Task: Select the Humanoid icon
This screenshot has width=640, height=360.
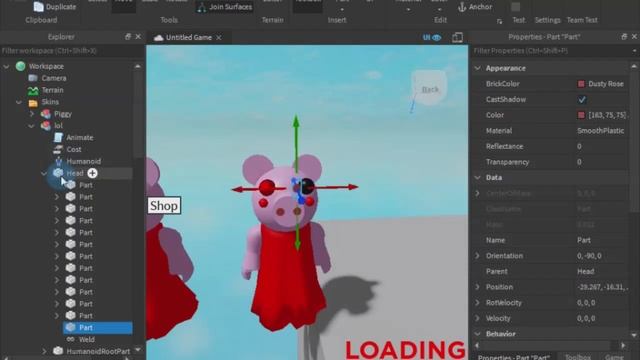Action: (58, 161)
